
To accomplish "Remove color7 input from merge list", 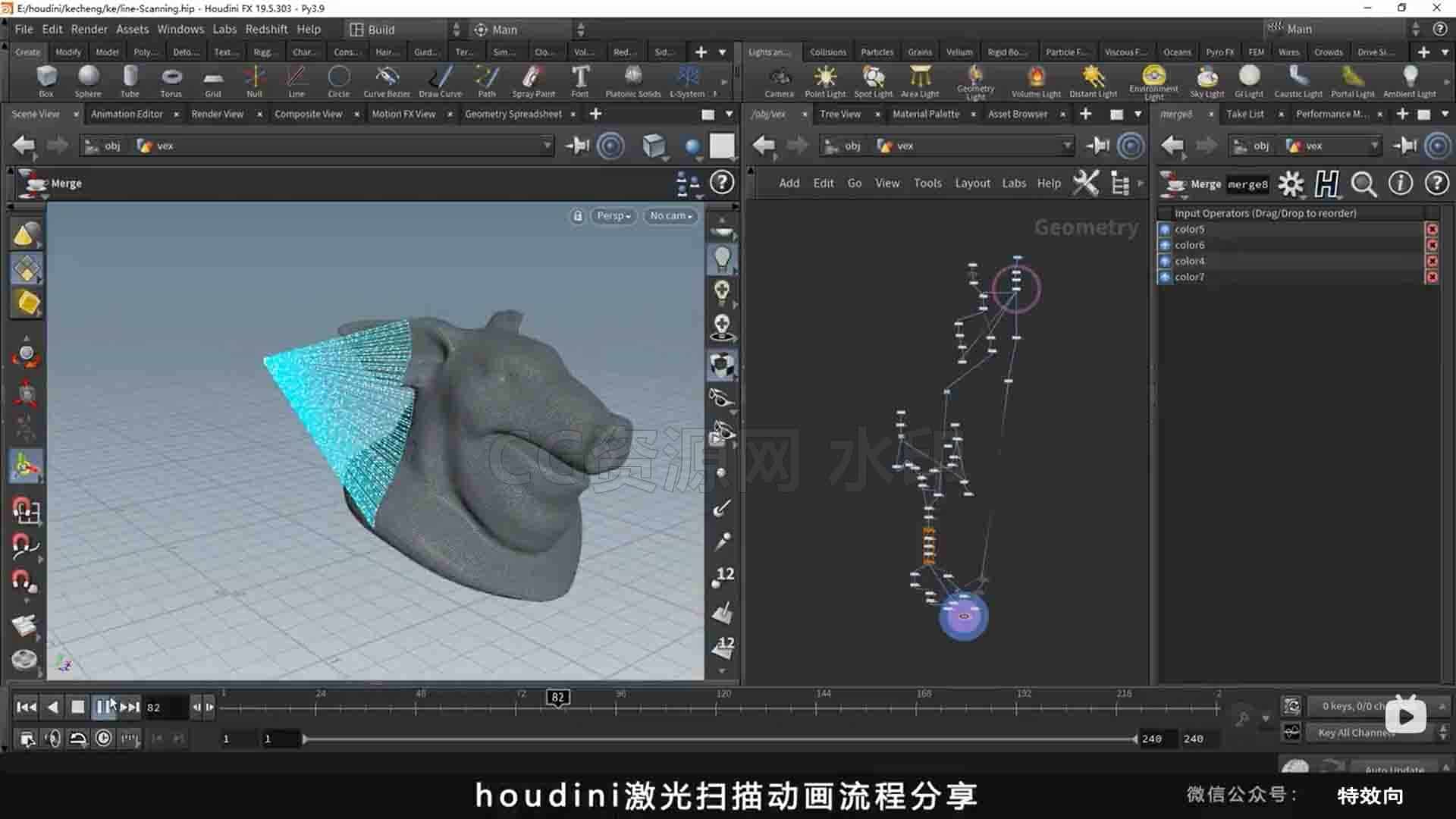I will (x=1432, y=277).
